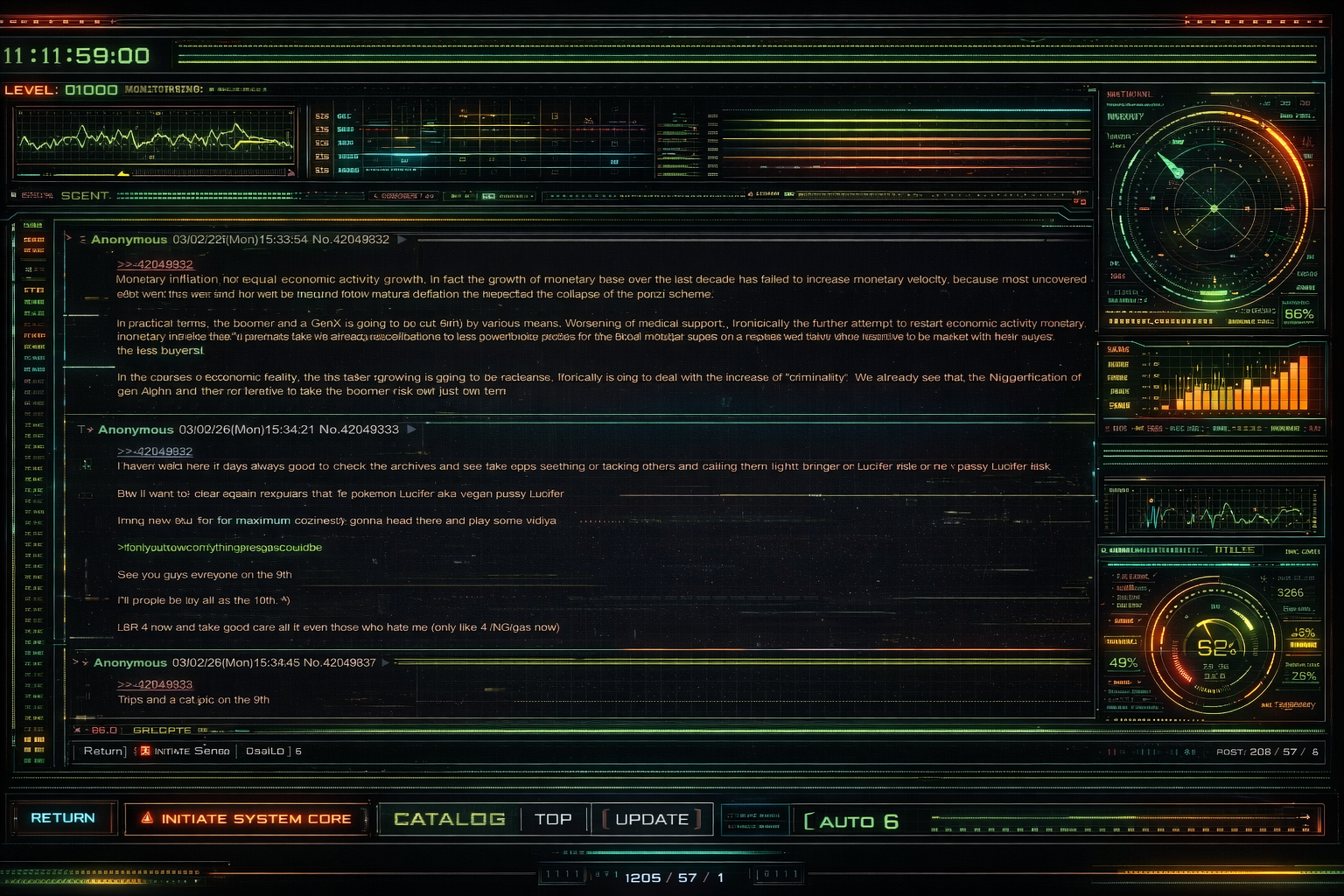Follow the small Return] link above the bottom bar
This screenshot has width=1344, height=896.
pos(104,751)
